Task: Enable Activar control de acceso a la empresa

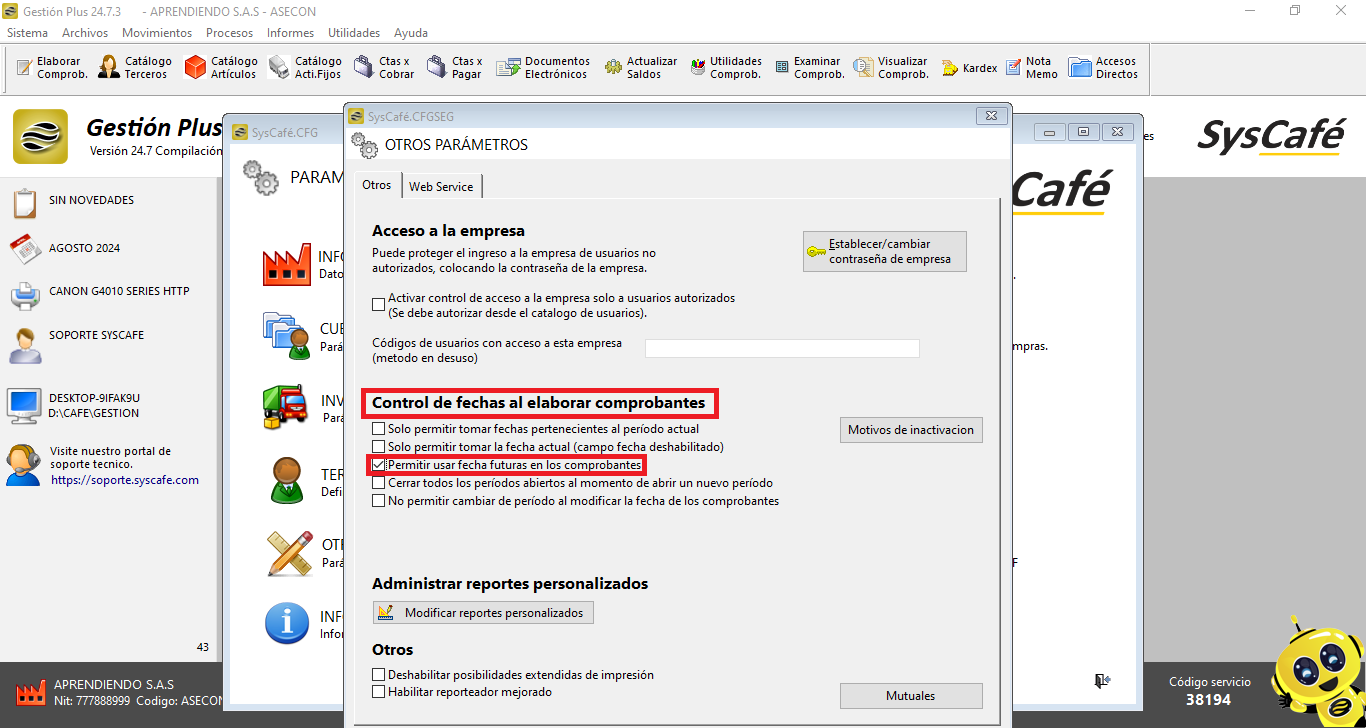Action: click(378, 304)
